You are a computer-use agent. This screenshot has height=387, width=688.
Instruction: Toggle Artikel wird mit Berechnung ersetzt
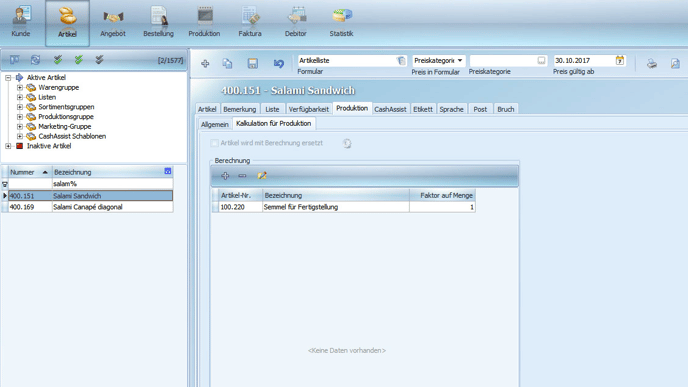coord(214,143)
